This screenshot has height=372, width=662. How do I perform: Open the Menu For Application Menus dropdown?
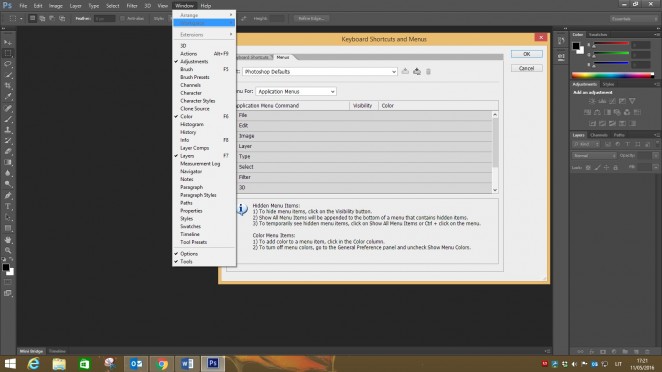pos(296,92)
